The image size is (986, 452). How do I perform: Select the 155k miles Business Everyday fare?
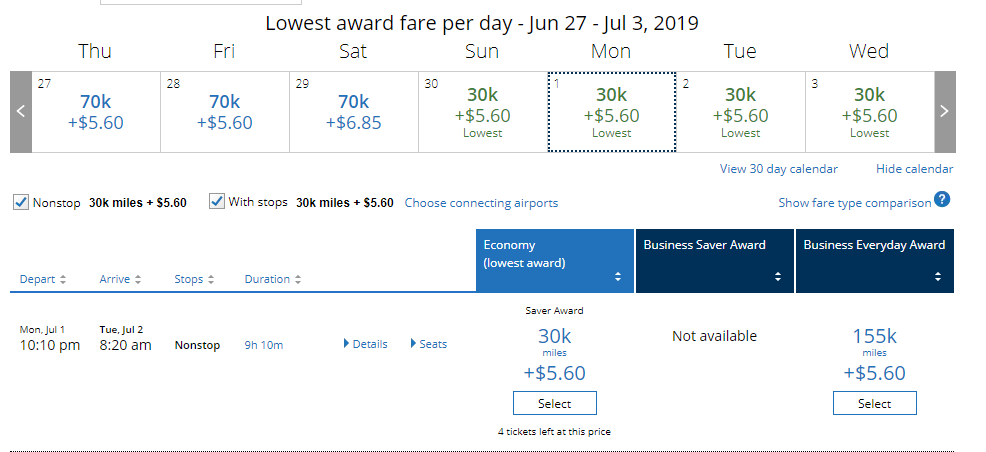point(874,404)
